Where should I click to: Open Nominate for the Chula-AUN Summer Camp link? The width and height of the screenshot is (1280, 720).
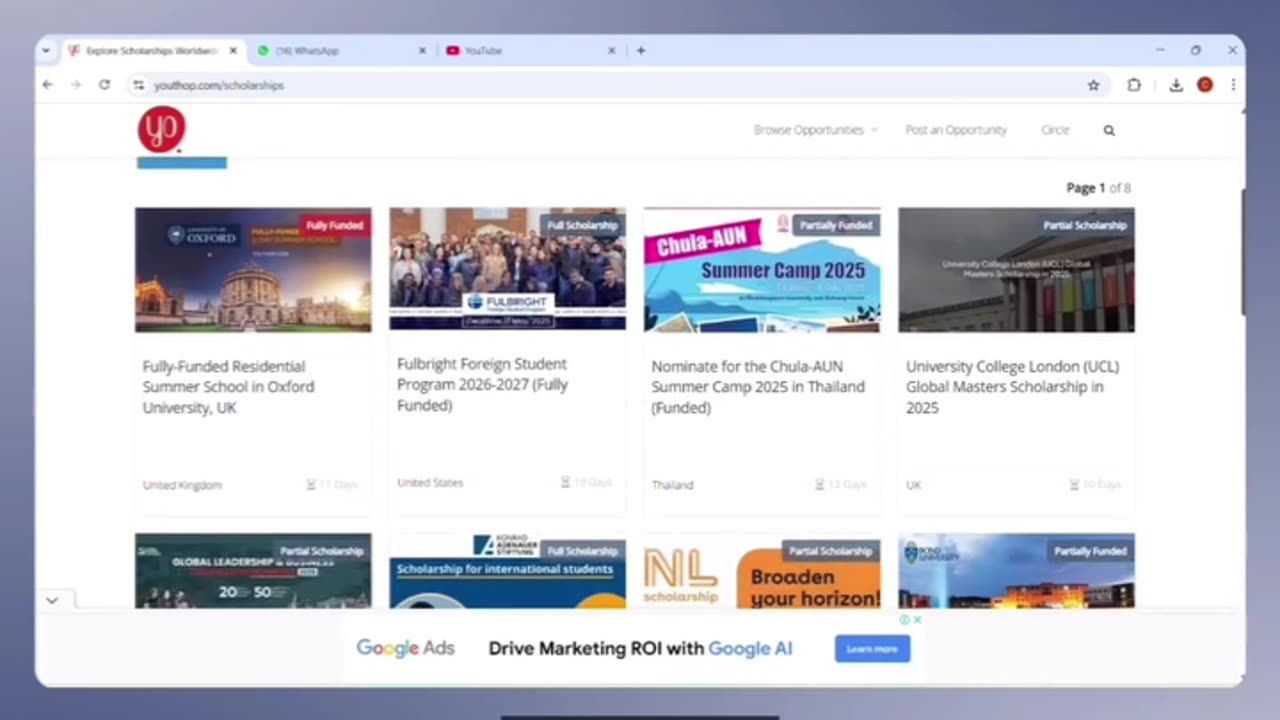point(758,387)
